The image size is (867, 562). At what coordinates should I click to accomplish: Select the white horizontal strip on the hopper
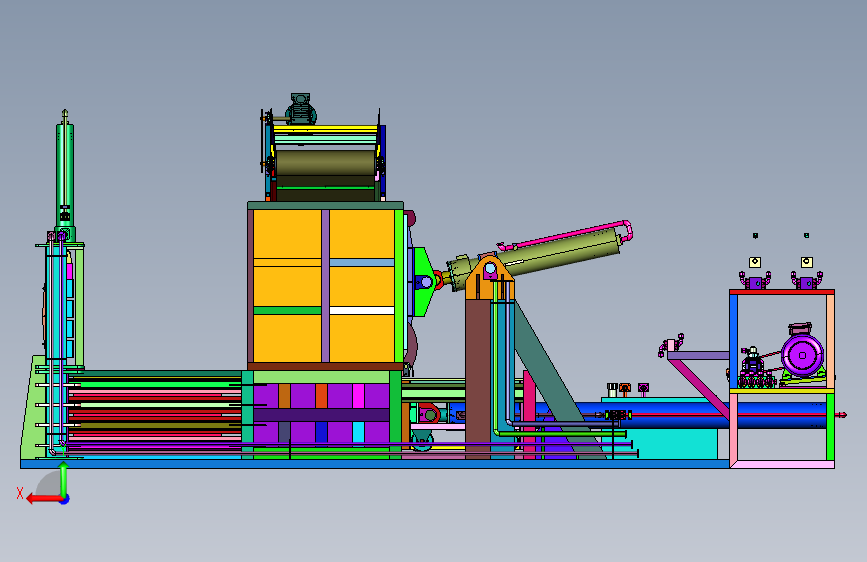click(362, 311)
